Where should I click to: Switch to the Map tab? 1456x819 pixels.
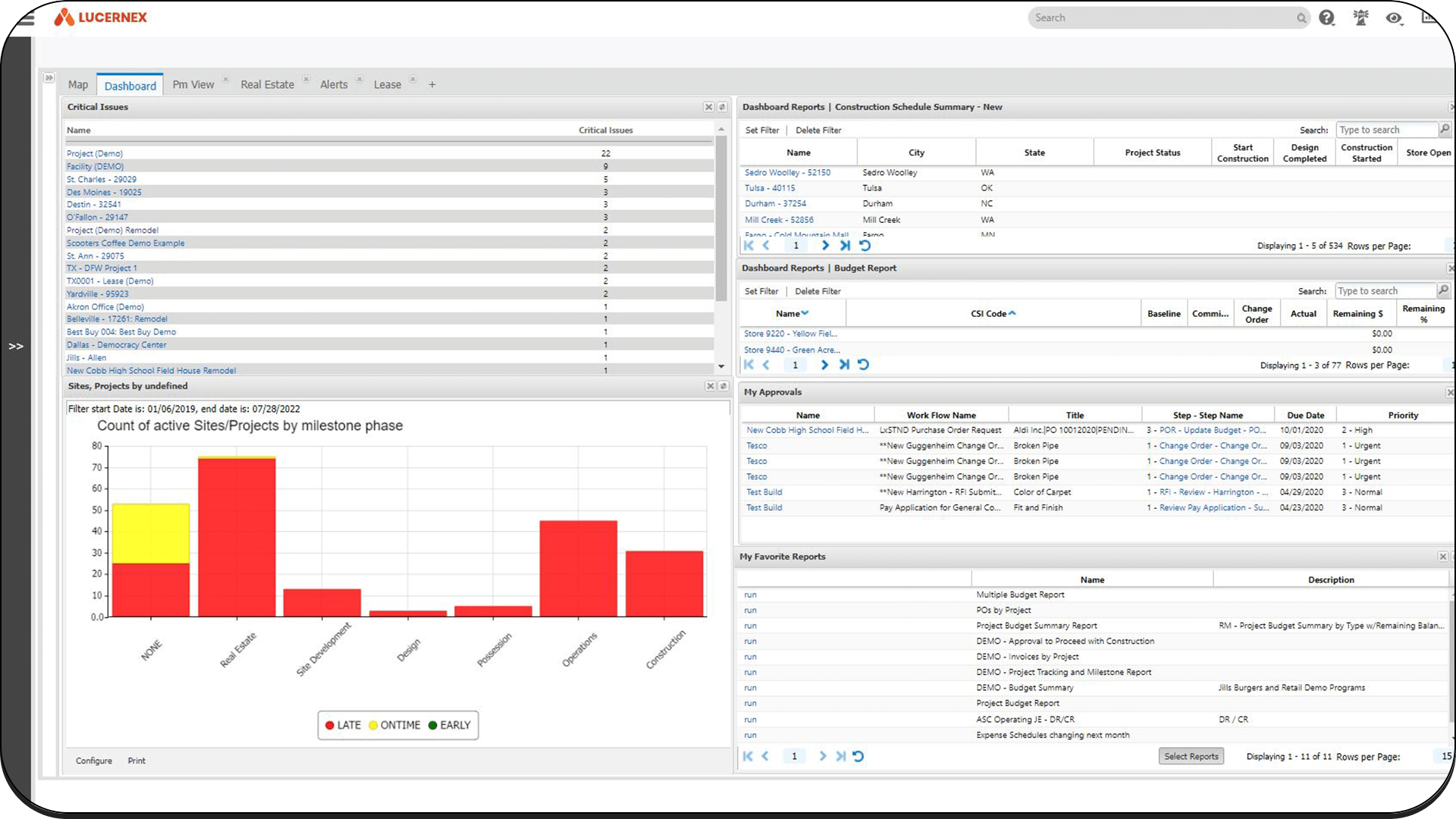(78, 85)
